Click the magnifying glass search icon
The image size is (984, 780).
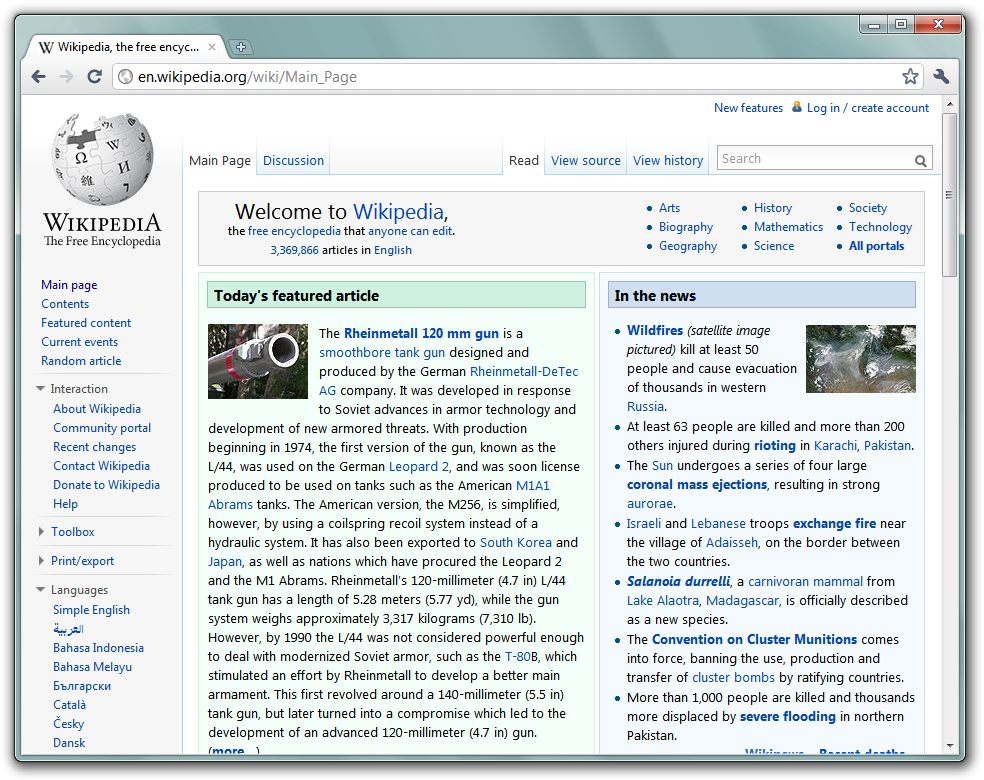pos(920,160)
